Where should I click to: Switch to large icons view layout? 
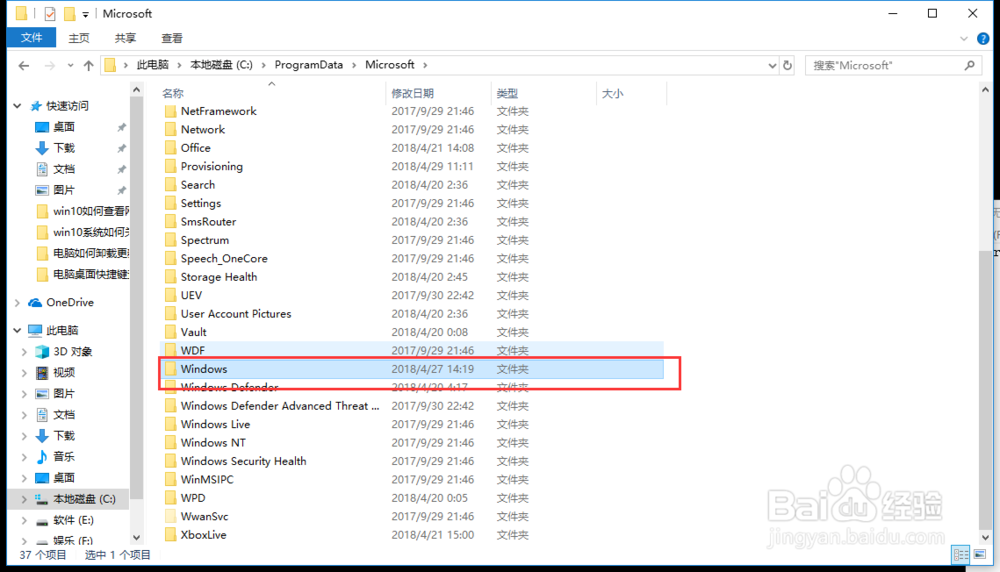click(980, 554)
